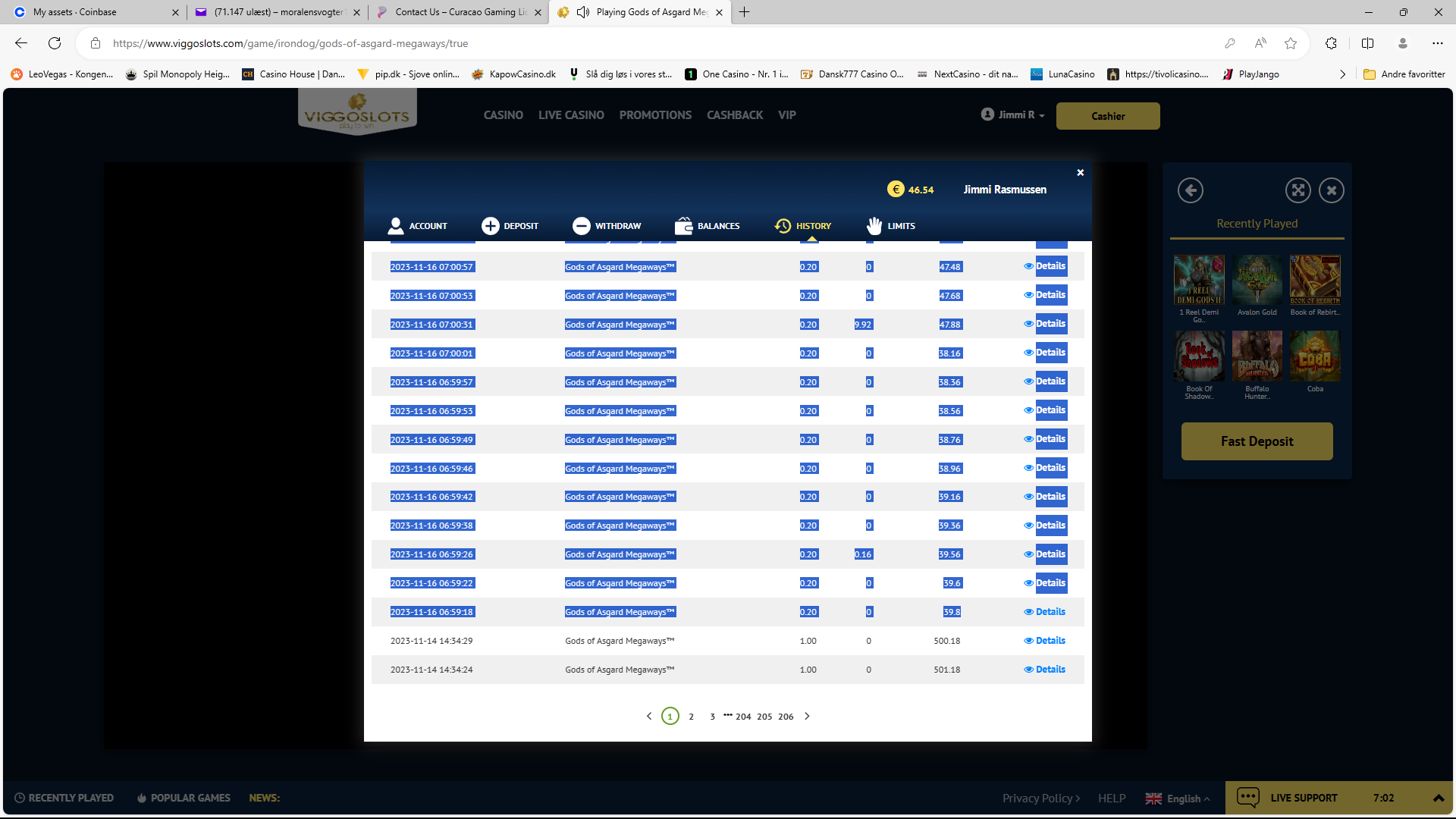Reload the page

(x=55, y=43)
